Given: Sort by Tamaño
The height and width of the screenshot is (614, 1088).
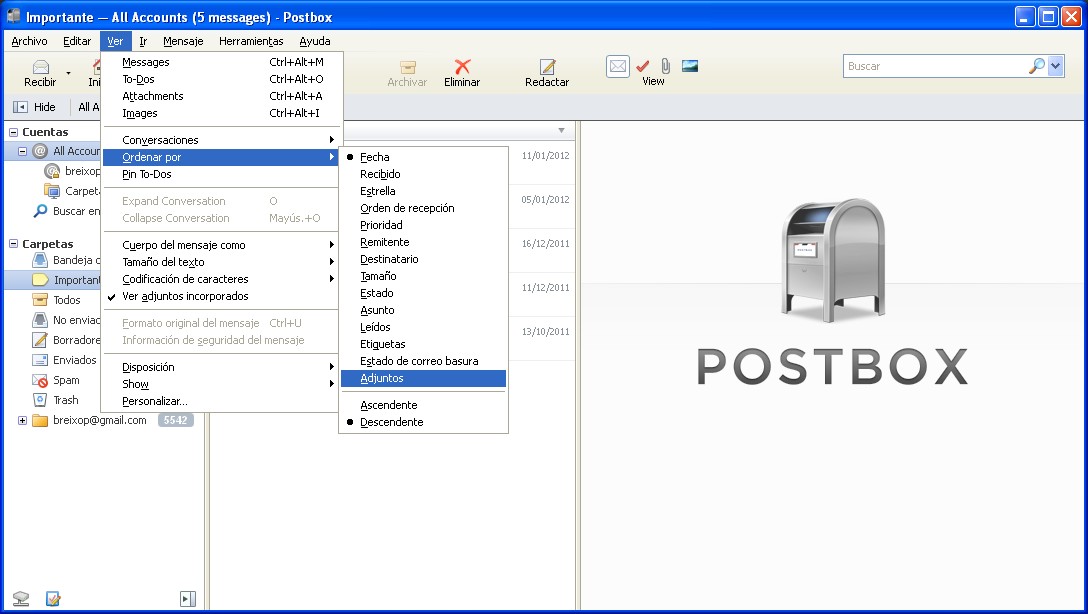Looking at the screenshot, I should coord(423,276).
